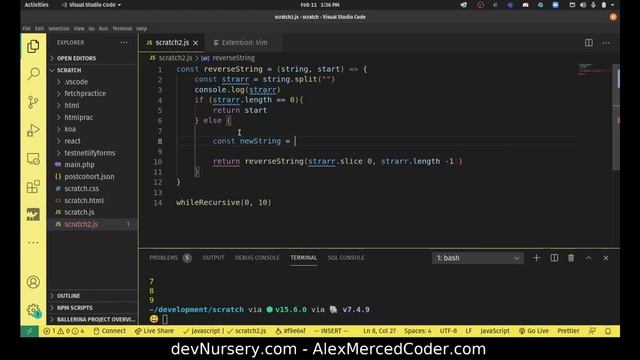Click the editor vertical scrollbar
640x360 pixels.
pos(616,118)
